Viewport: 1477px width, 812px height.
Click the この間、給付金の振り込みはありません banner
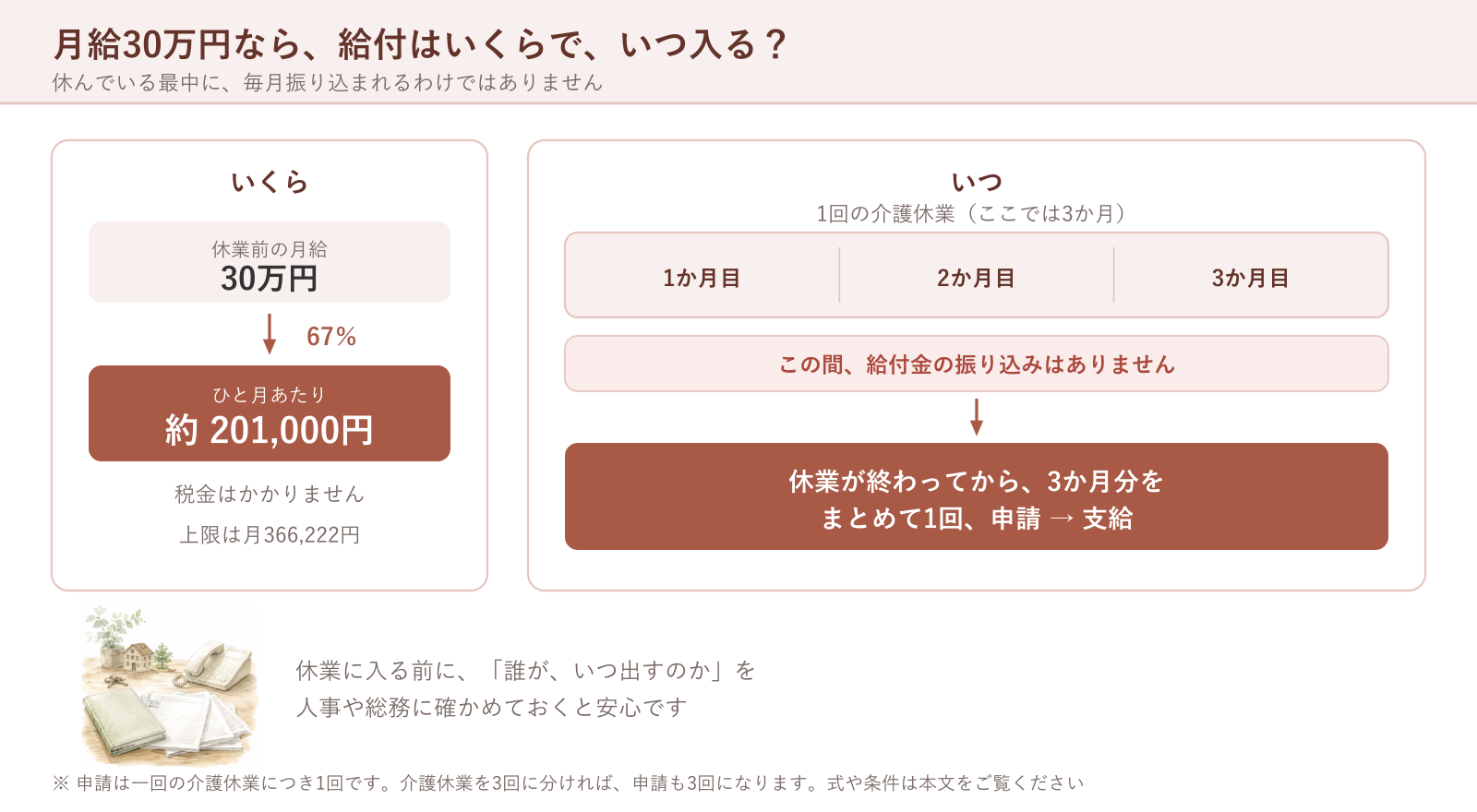tap(977, 364)
